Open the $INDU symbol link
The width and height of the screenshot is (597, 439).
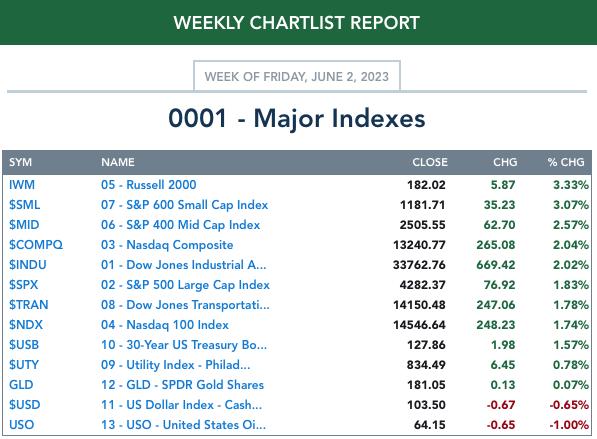pyautogui.click(x=28, y=265)
